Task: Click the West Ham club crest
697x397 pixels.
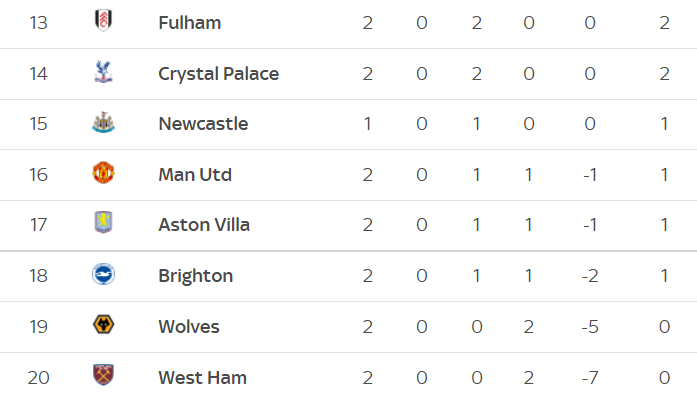Action: tap(104, 374)
